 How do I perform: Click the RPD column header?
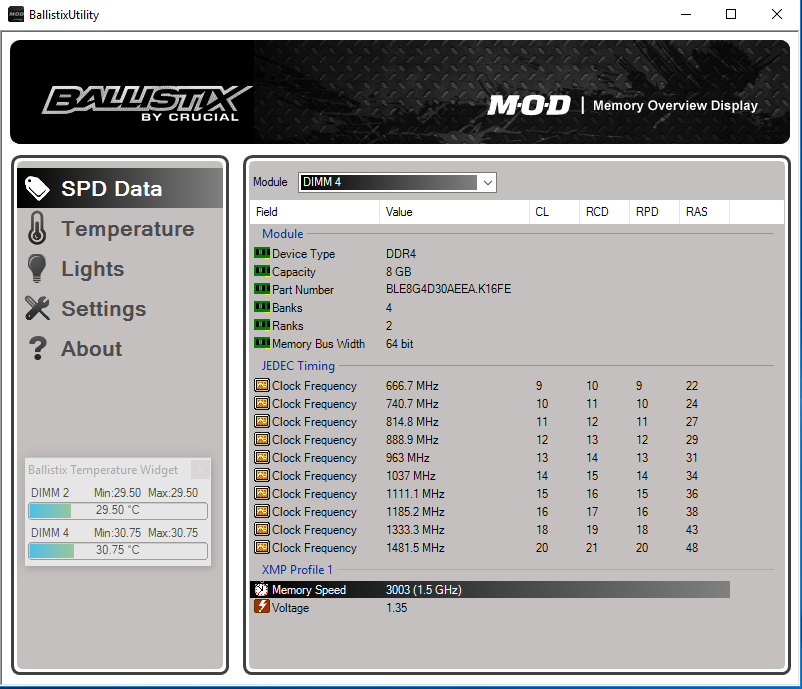654,211
